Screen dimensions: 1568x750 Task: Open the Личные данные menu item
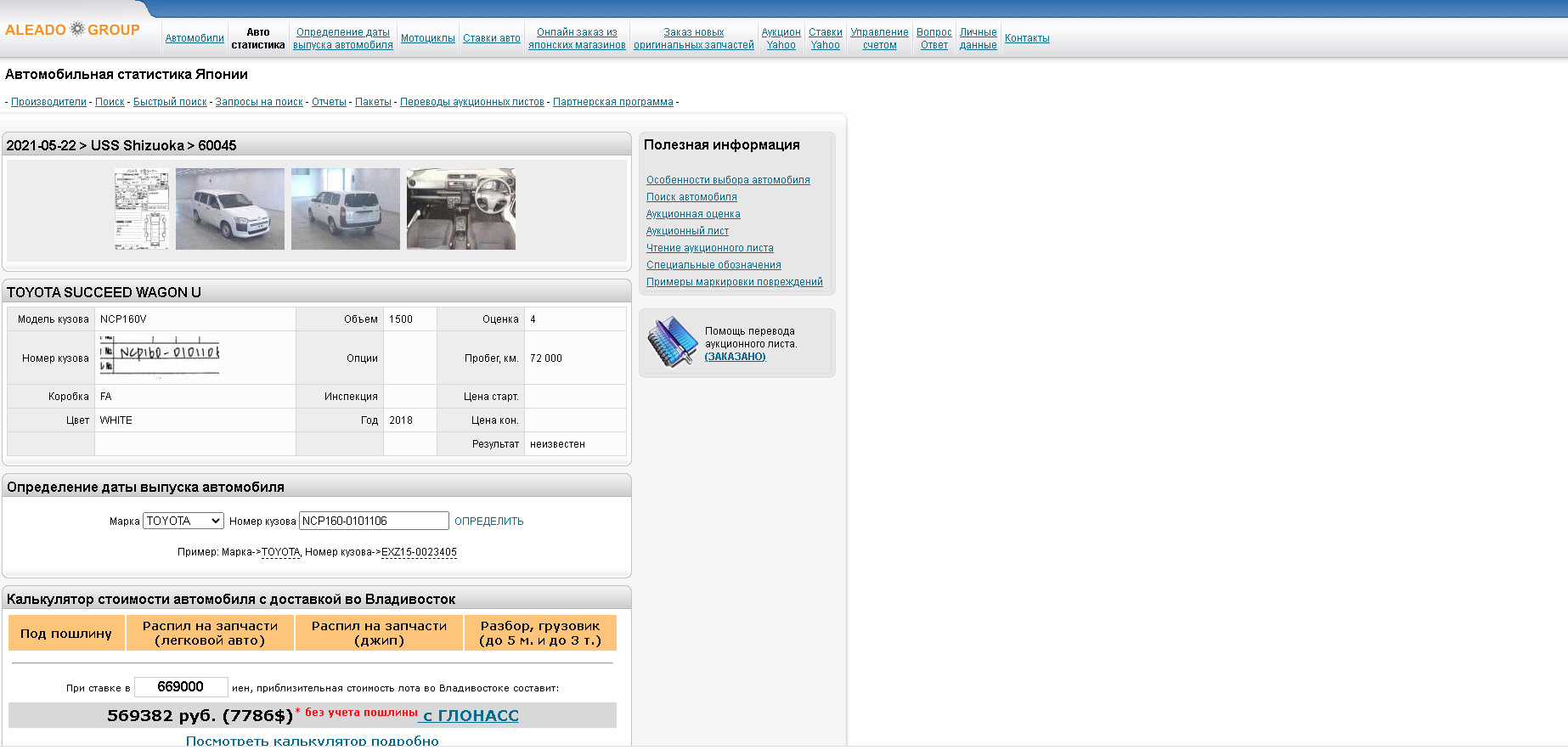pos(979,38)
